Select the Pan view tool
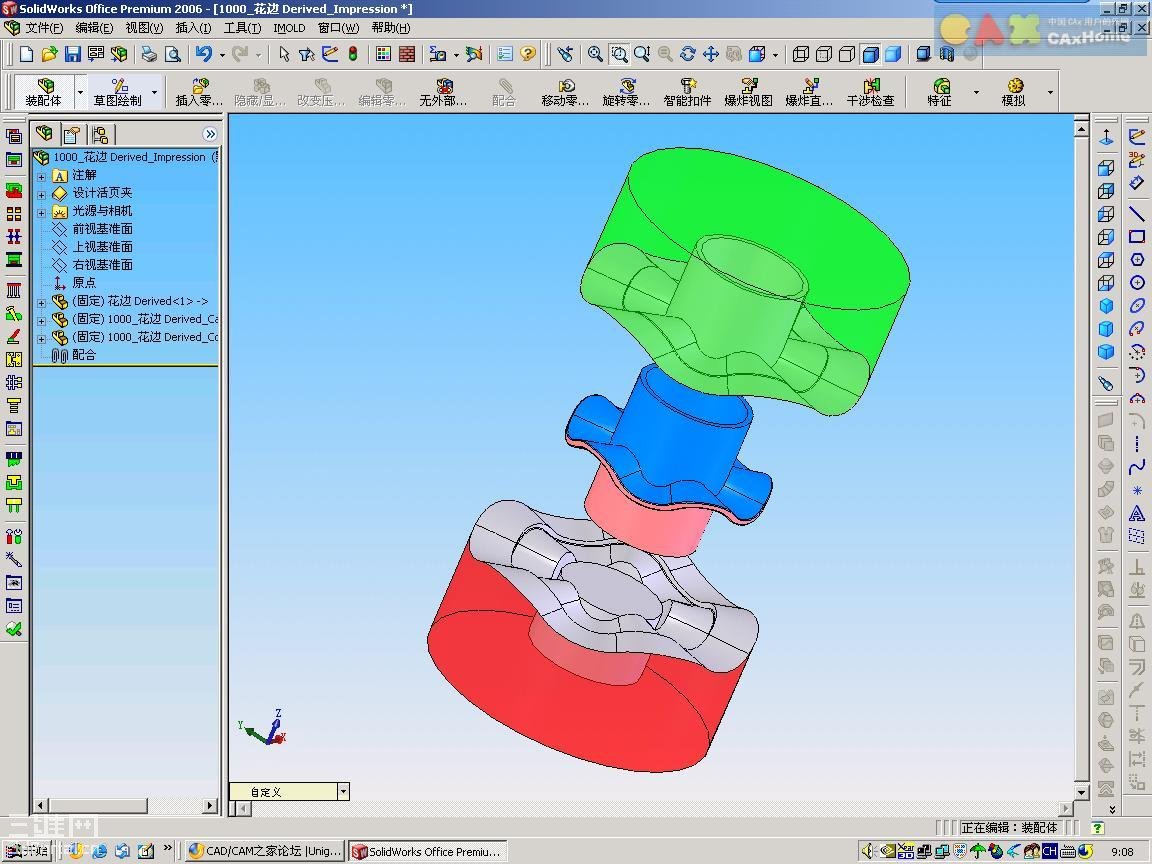Screen dimensions: 1152x864 (710, 54)
